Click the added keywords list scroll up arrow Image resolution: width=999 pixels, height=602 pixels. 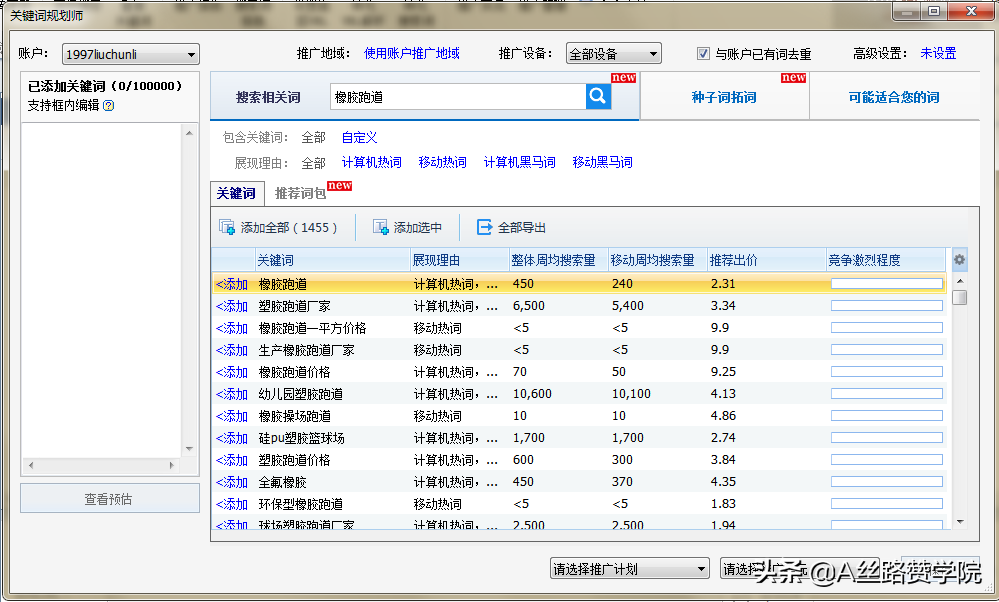[x=189, y=133]
